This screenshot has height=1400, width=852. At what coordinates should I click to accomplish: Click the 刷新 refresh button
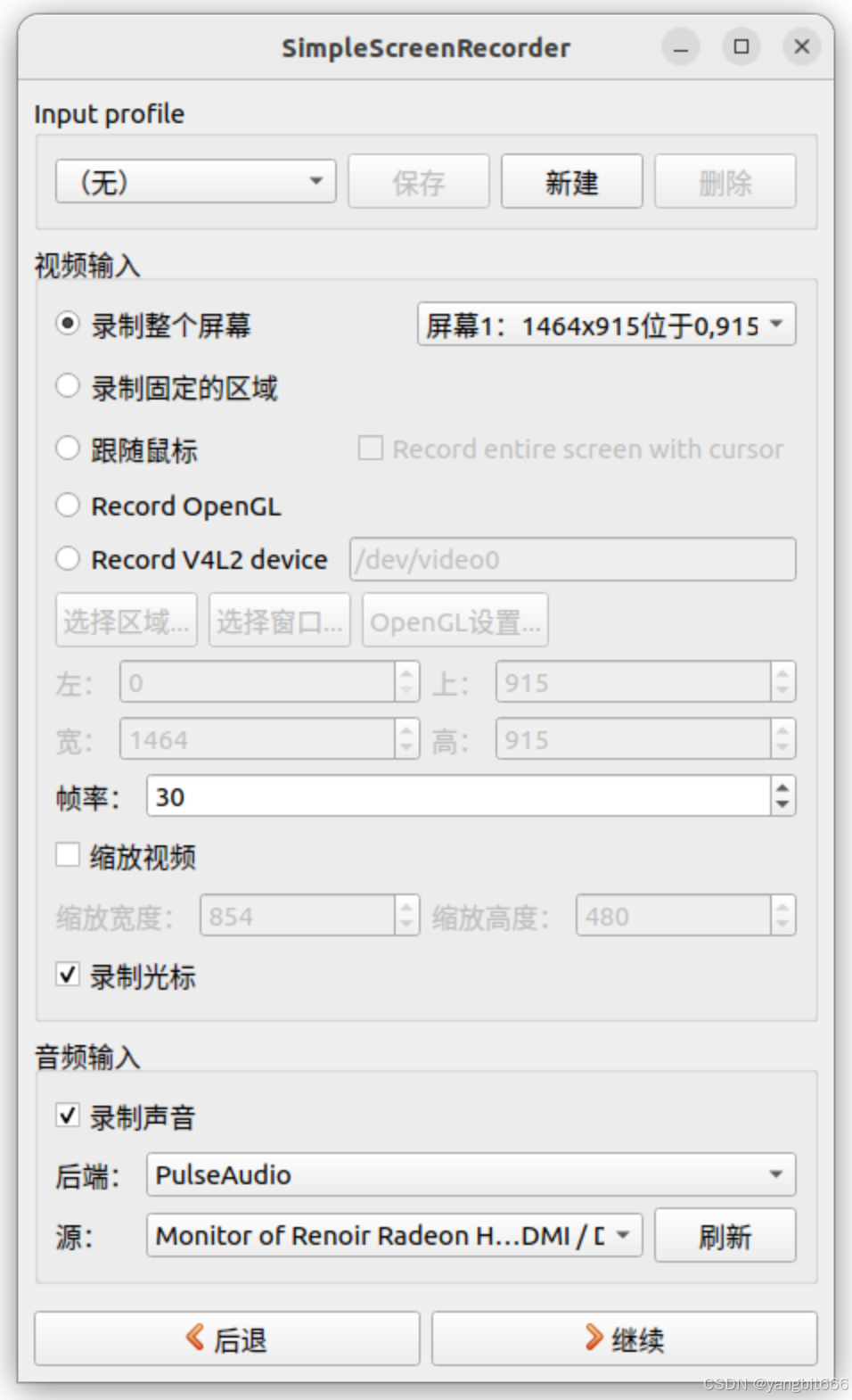point(725,1235)
